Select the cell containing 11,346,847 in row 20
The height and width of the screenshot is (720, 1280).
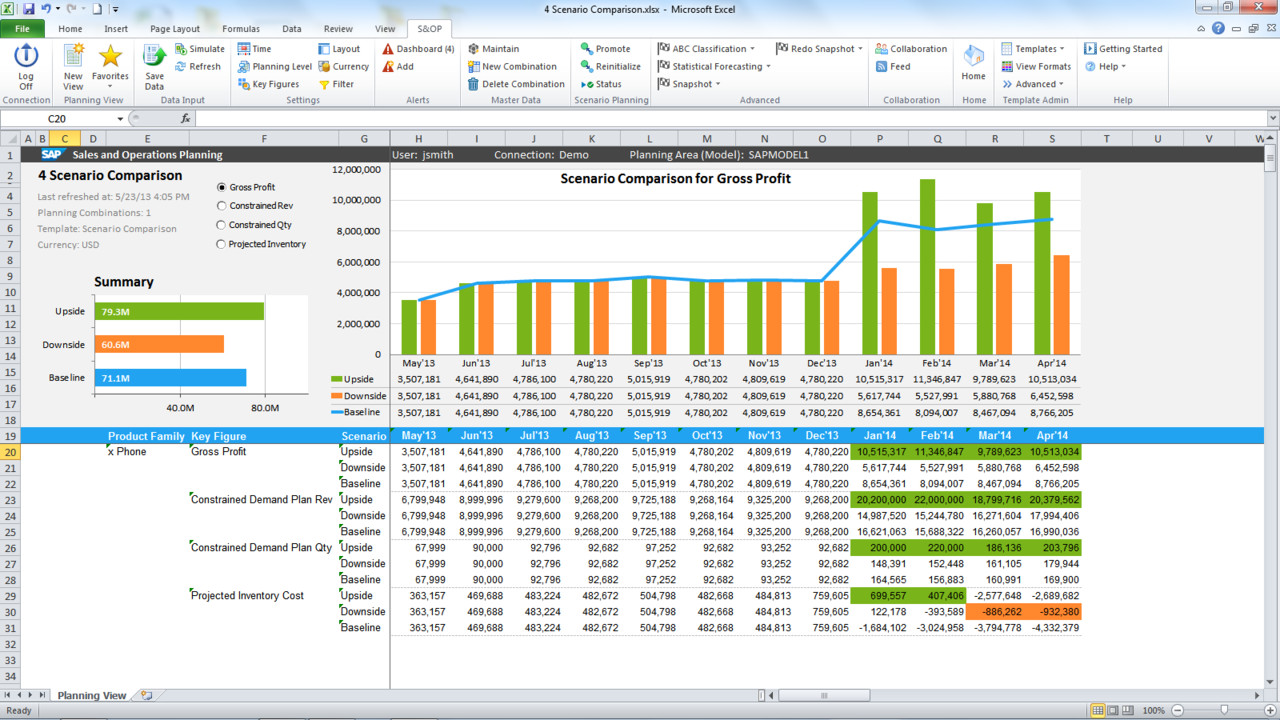pyautogui.click(x=938, y=452)
